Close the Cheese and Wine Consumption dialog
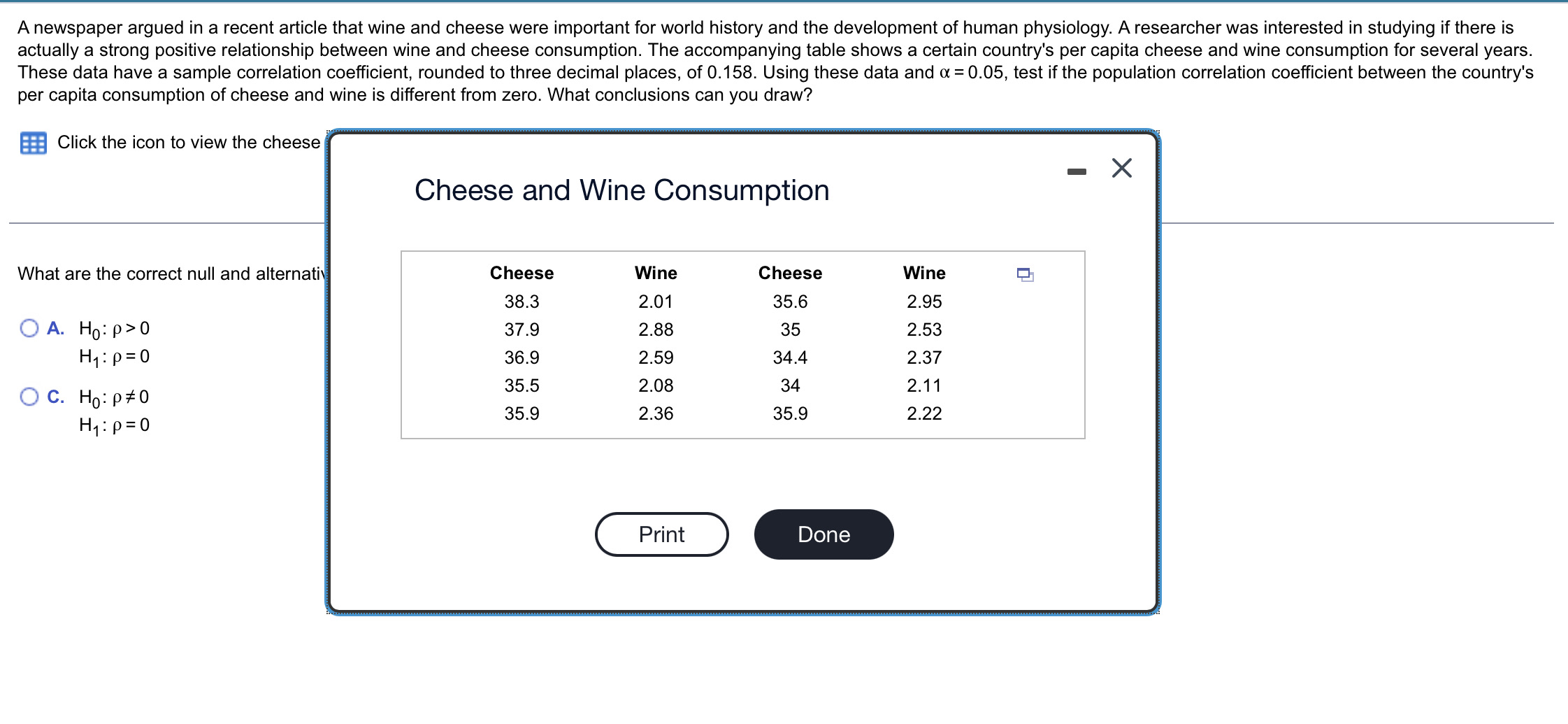 coord(1121,168)
